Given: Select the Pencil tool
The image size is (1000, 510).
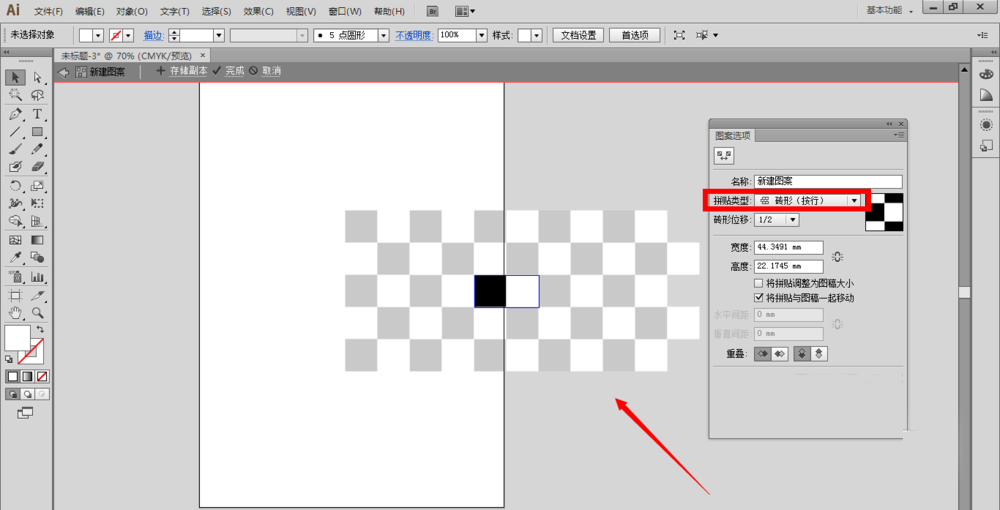Looking at the screenshot, I should click(38, 149).
